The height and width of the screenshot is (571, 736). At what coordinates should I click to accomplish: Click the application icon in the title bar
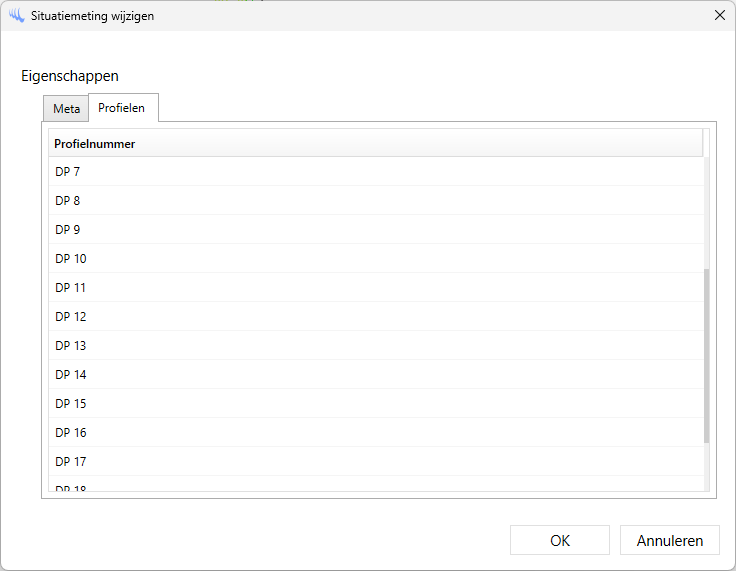[x=17, y=16]
